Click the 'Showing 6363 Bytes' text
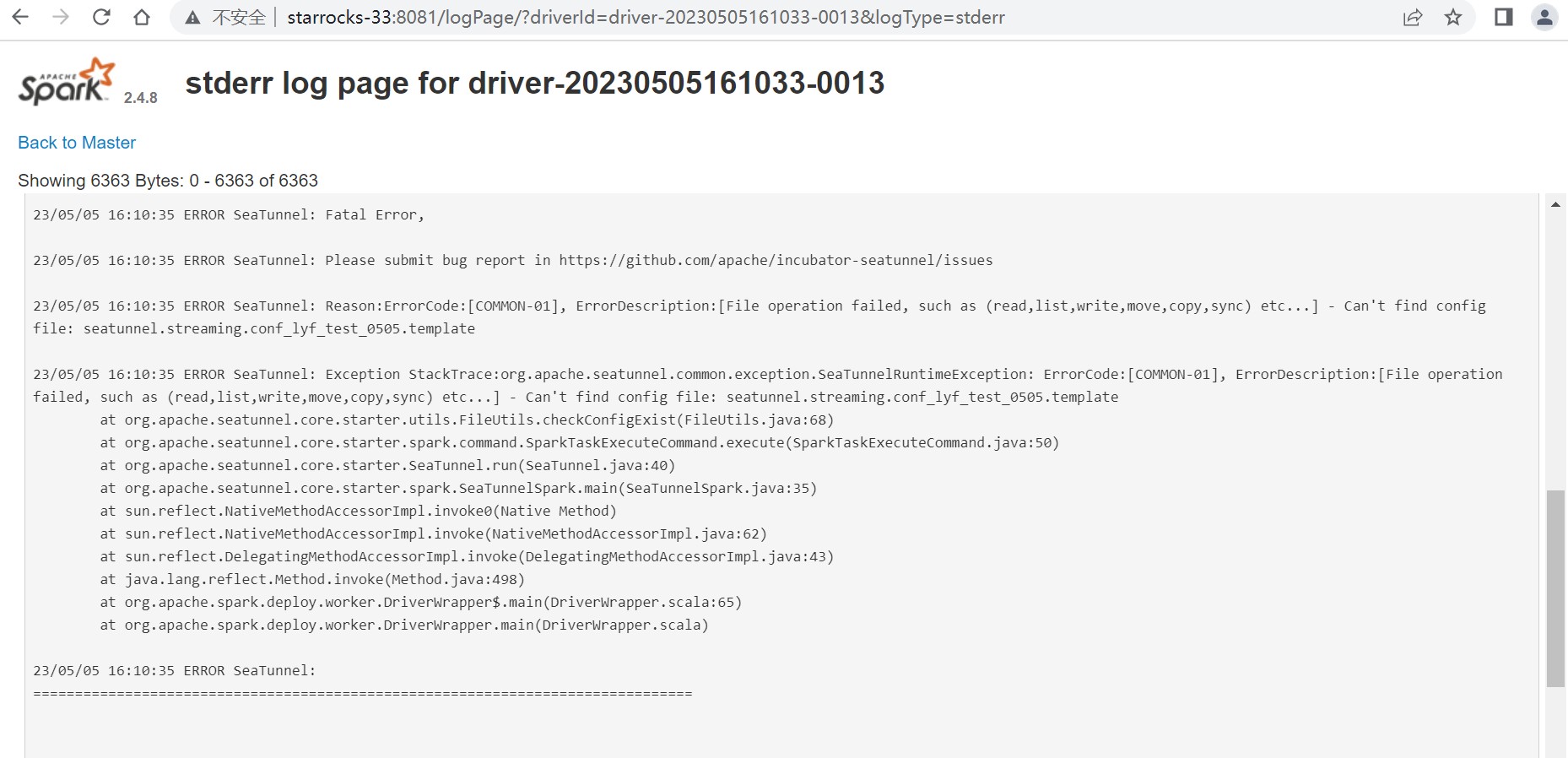The image size is (1568, 758). click(168, 181)
